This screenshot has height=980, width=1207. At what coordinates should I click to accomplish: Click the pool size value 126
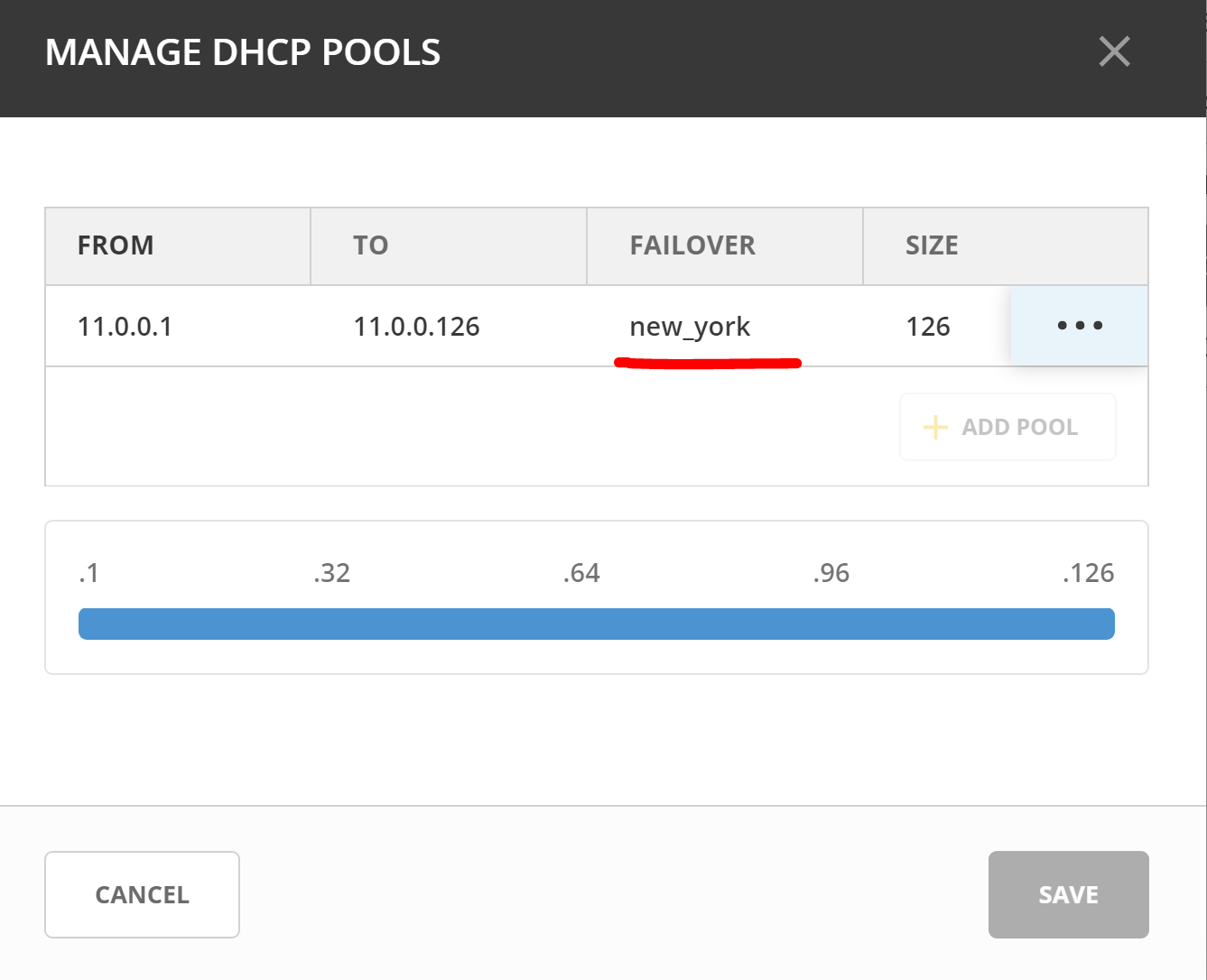tap(928, 327)
